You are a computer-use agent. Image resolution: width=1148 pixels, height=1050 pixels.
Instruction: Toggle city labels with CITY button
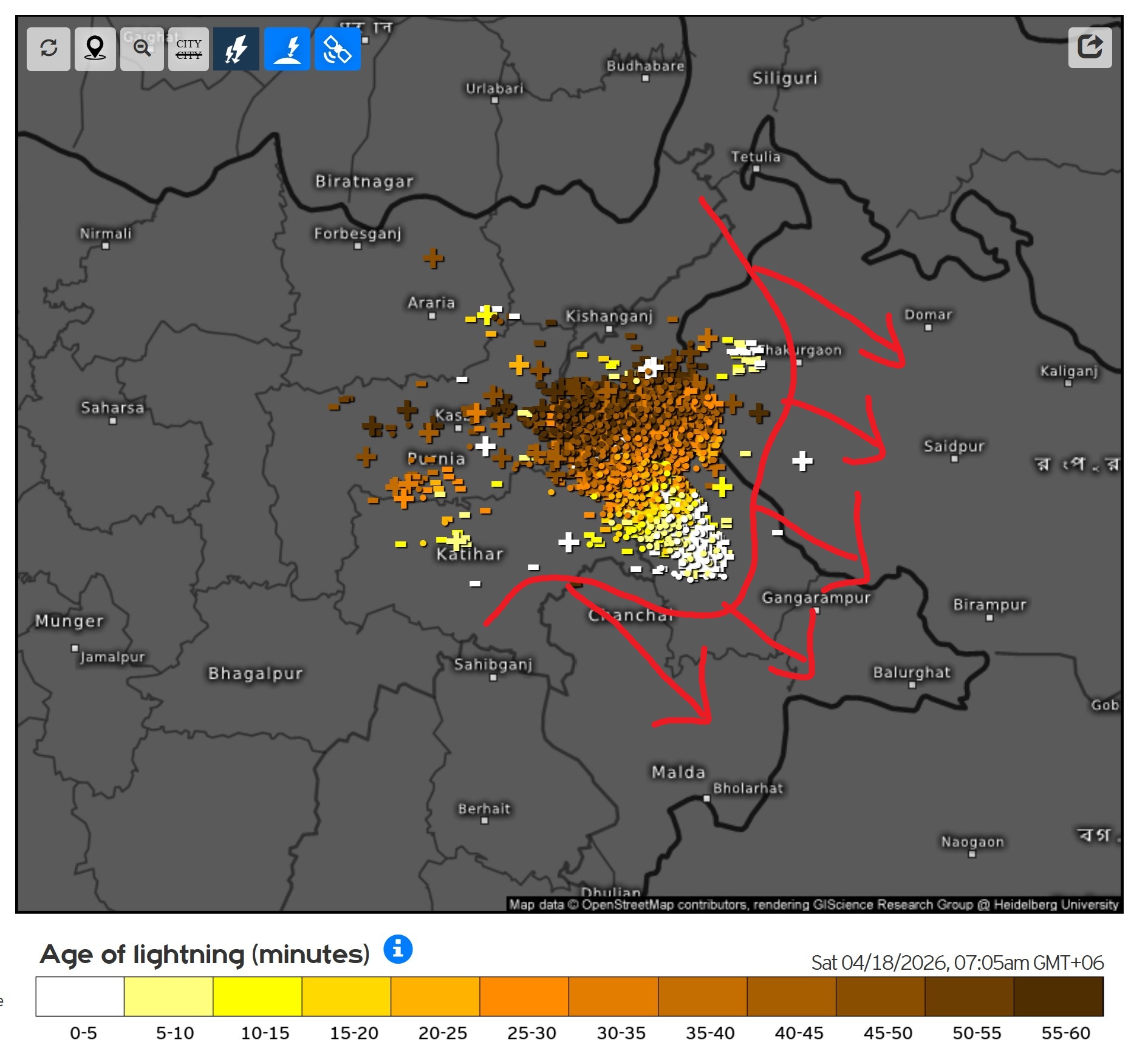pyautogui.click(x=189, y=49)
